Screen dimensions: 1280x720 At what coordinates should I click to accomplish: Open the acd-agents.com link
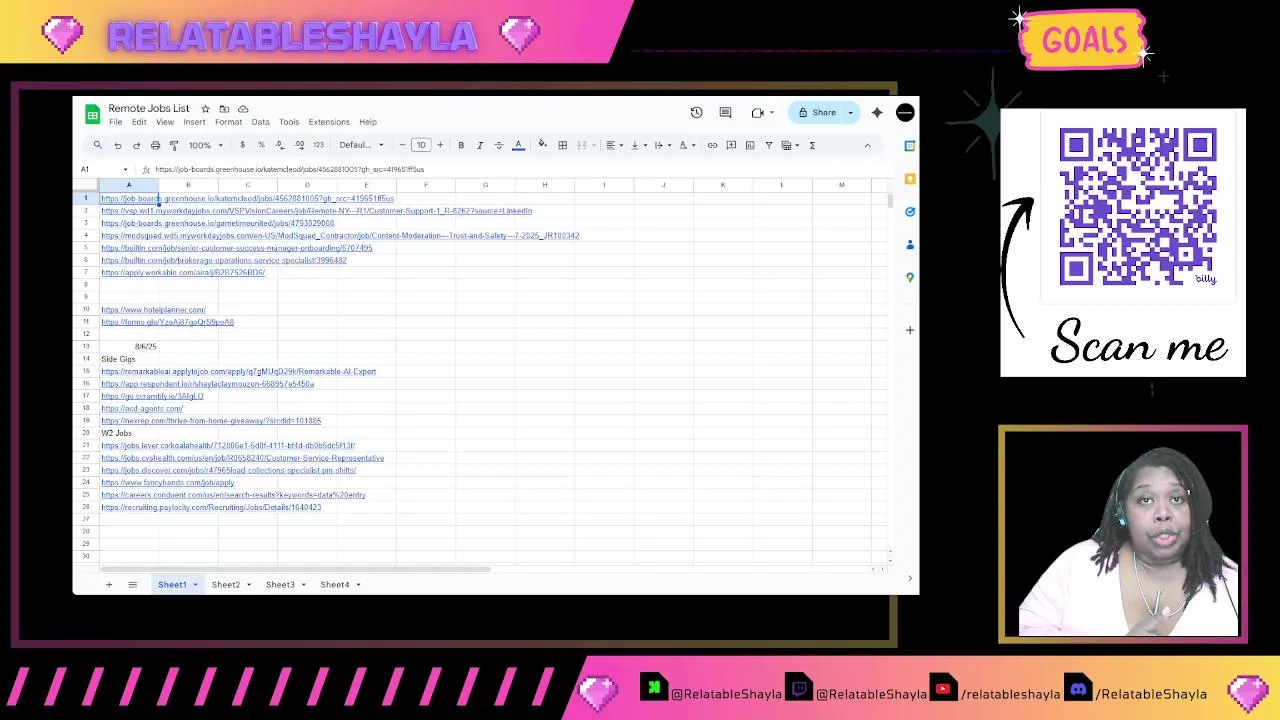[x=142, y=409]
